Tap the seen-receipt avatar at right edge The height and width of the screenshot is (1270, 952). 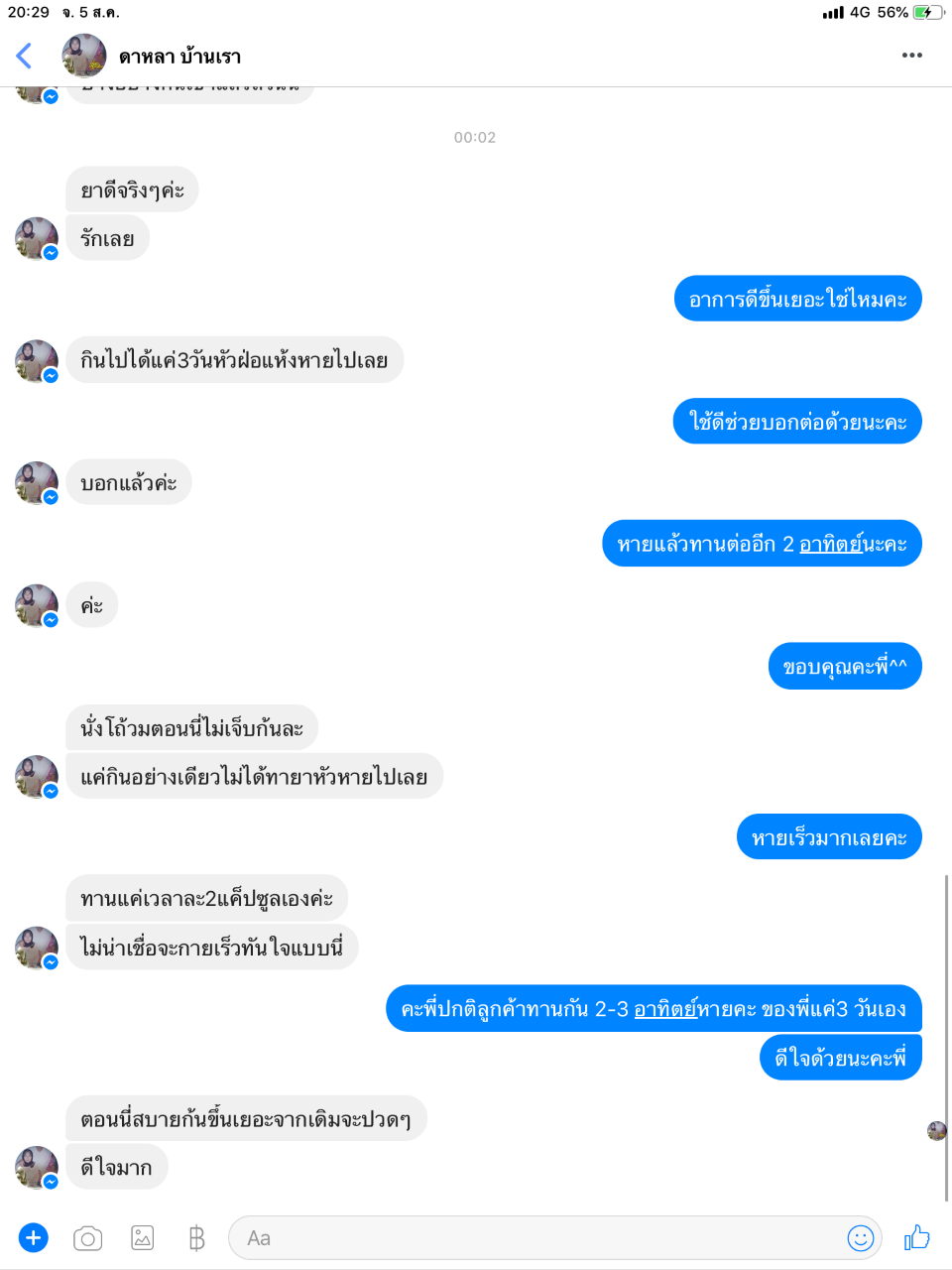pos(937,1130)
